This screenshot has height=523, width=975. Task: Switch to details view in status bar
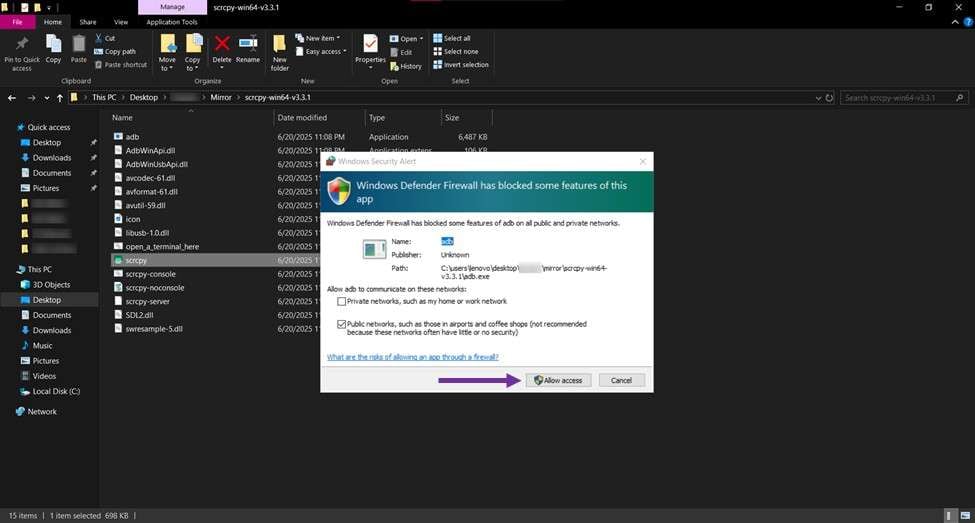tap(949, 516)
